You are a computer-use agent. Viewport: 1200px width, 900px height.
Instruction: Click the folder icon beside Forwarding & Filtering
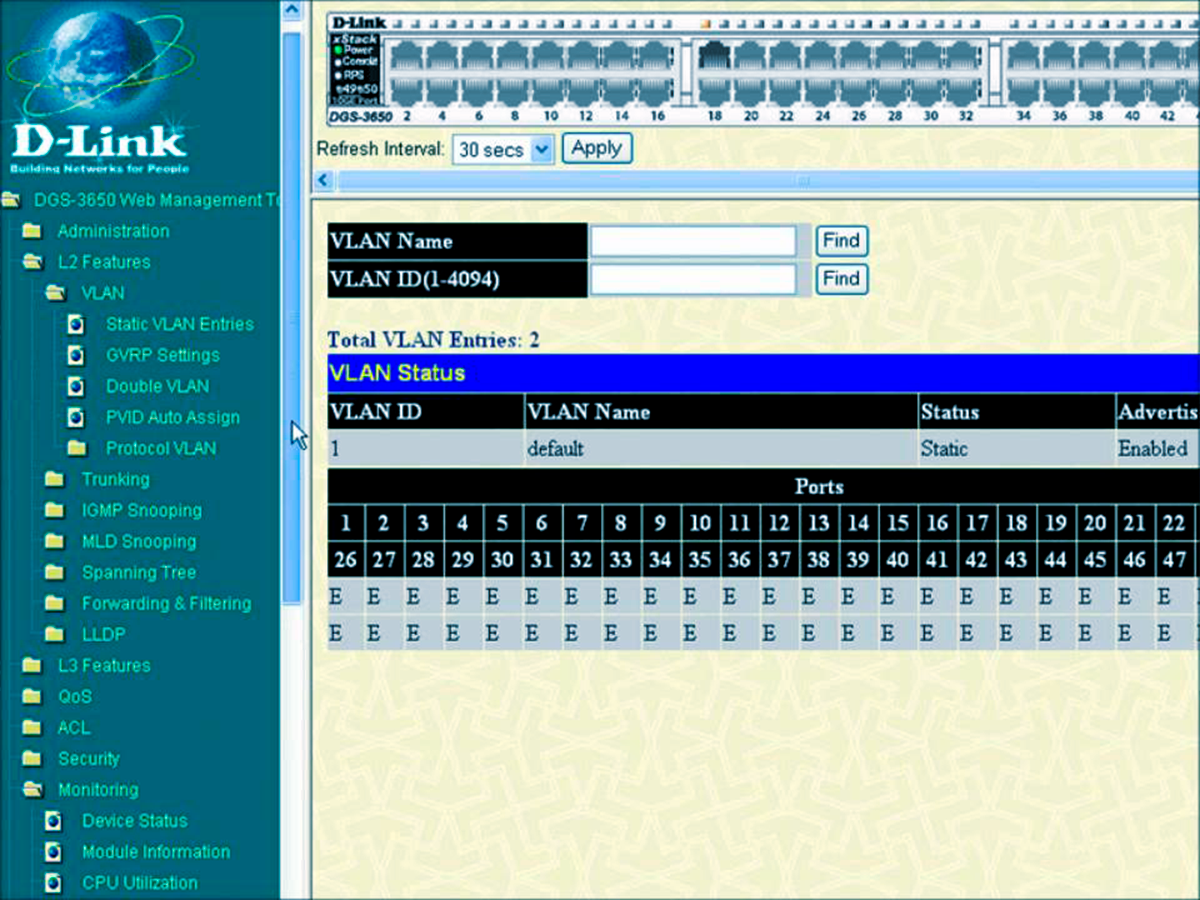pyautogui.click(x=56, y=603)
